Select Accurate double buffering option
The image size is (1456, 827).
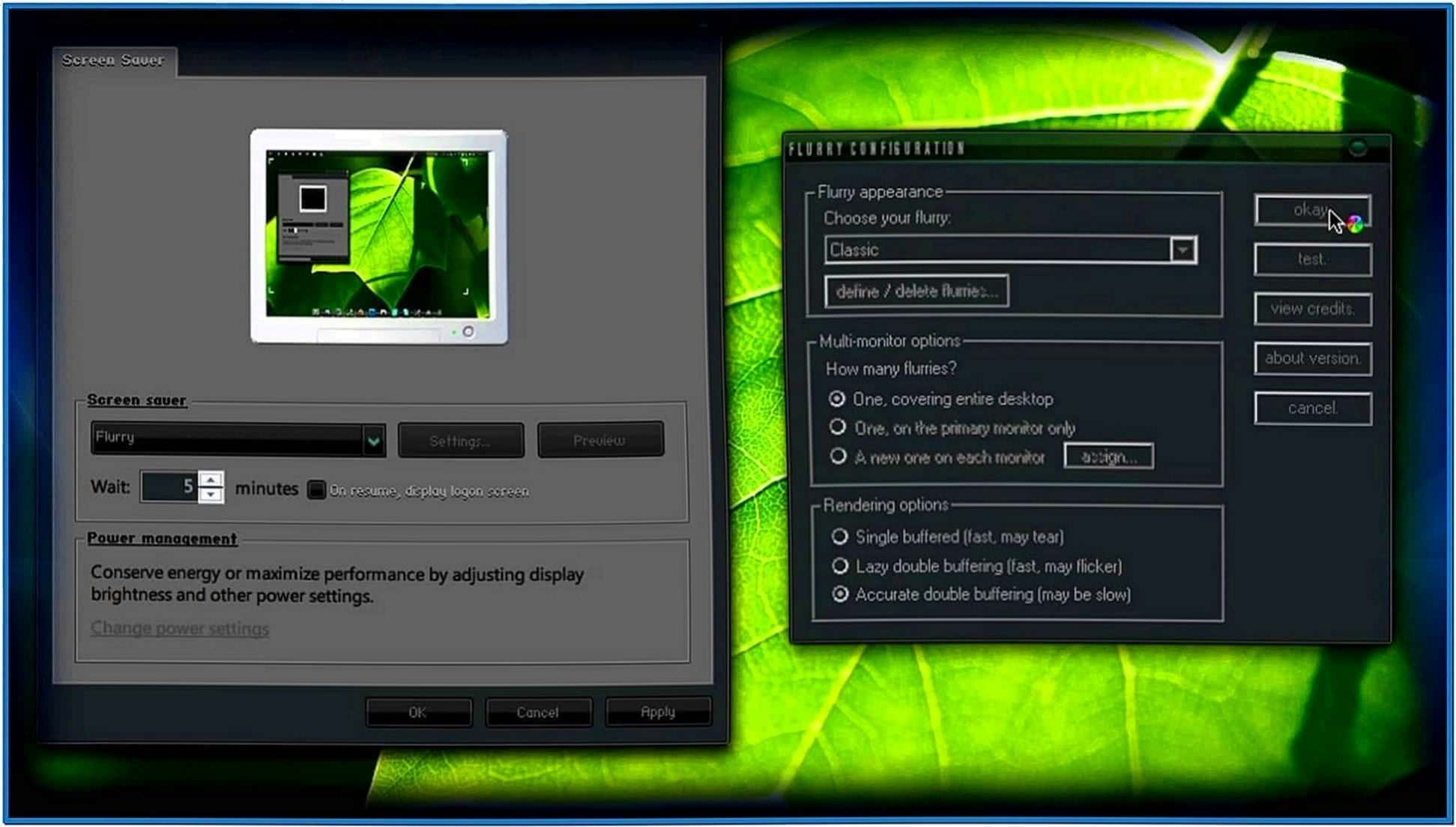coord(839,595)
